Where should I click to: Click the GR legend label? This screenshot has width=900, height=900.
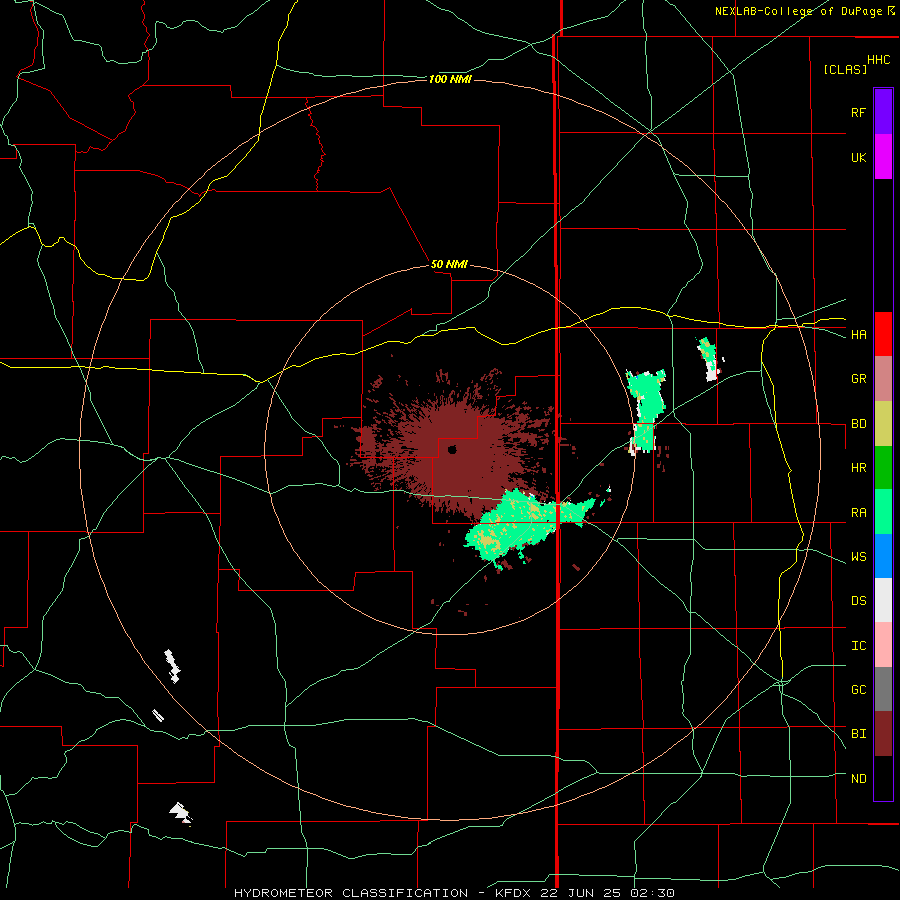click(x=858, y=379)
